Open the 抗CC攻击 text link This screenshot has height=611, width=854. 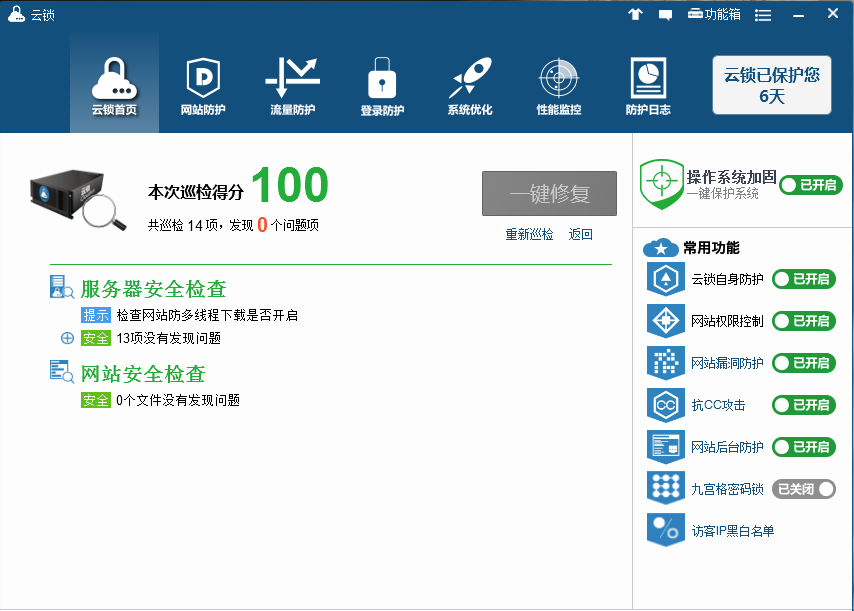point(718,405)
